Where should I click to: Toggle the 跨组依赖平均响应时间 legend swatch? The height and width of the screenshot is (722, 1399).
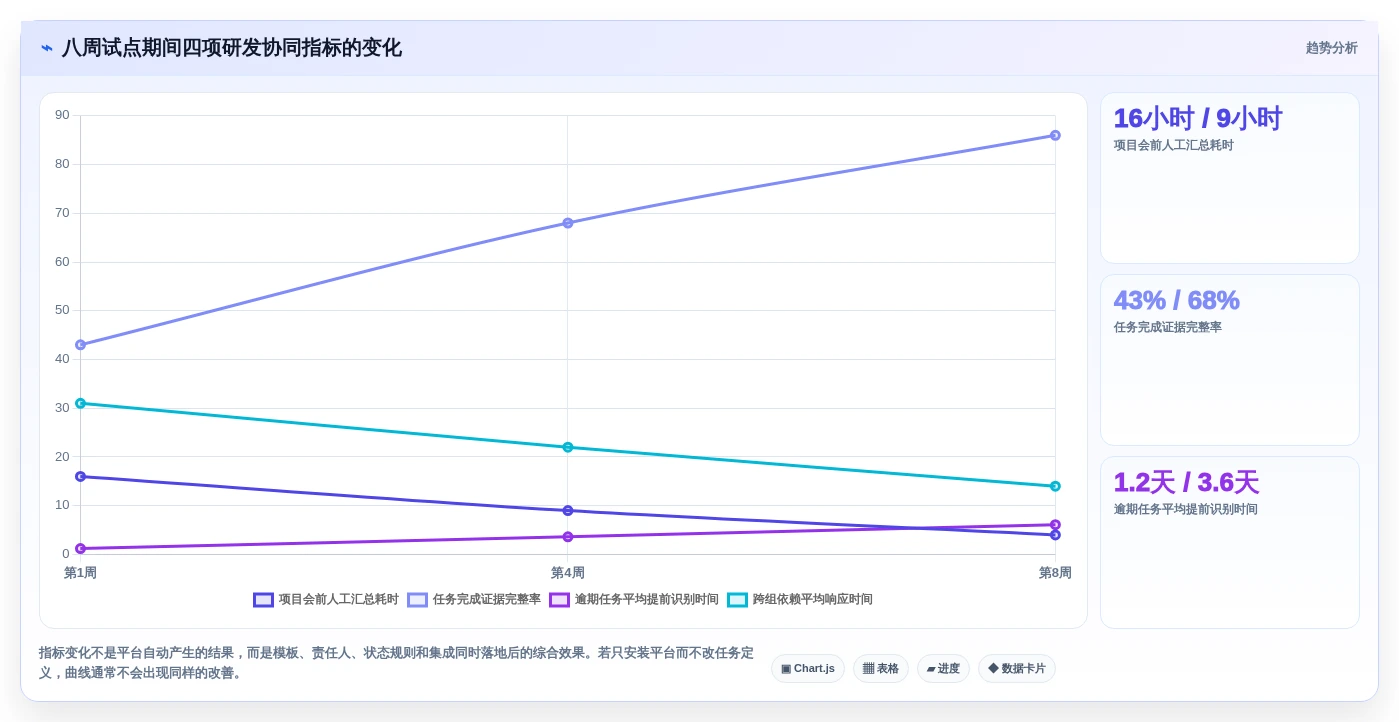737,600
